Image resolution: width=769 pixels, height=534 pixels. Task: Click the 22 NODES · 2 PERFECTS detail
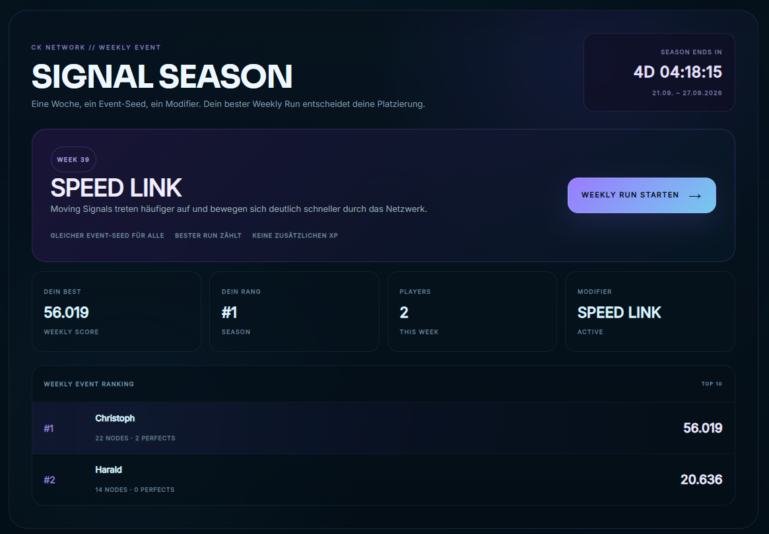click(135, 438)
